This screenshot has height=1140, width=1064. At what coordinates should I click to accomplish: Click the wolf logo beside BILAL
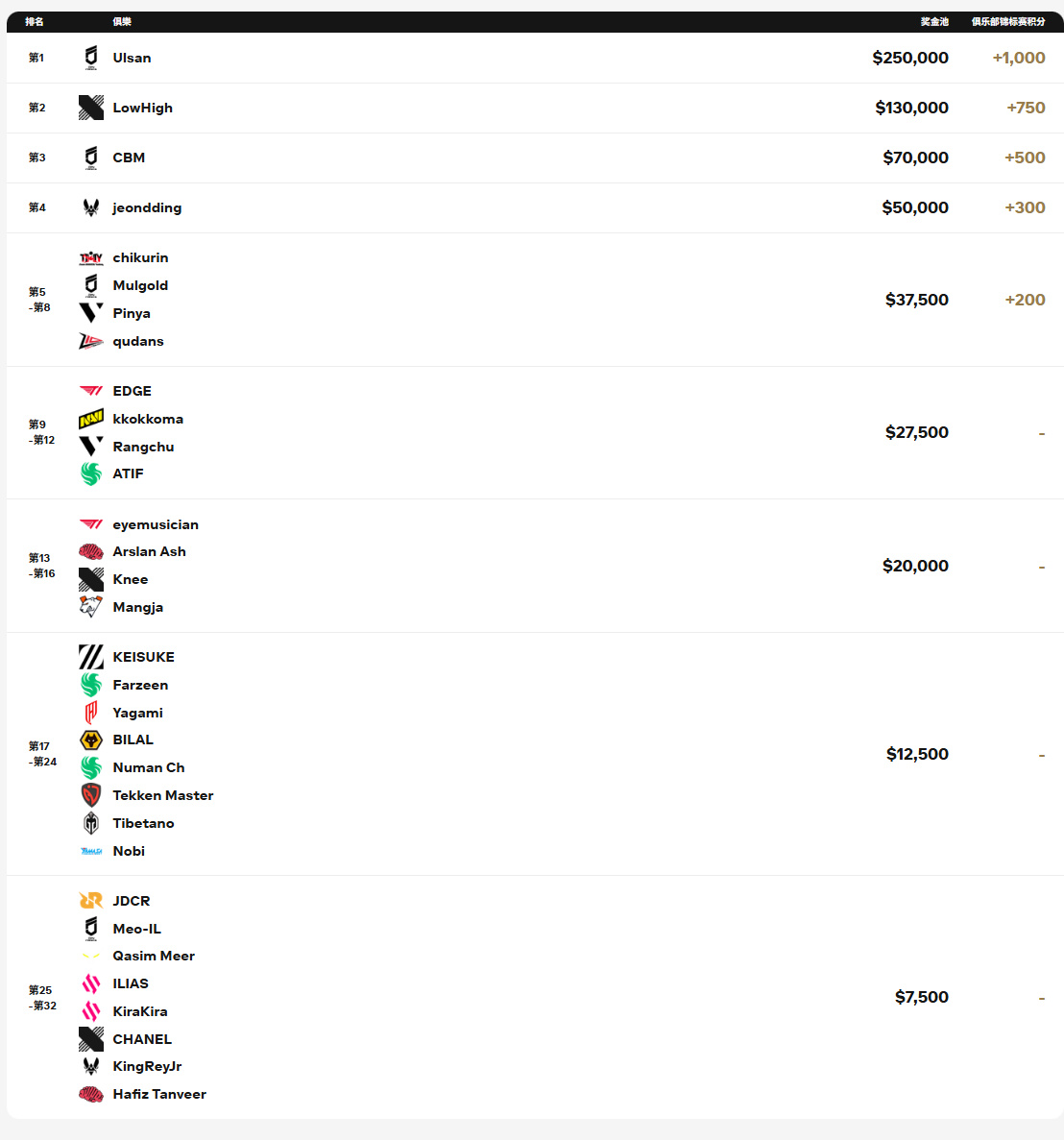(91, 740)
